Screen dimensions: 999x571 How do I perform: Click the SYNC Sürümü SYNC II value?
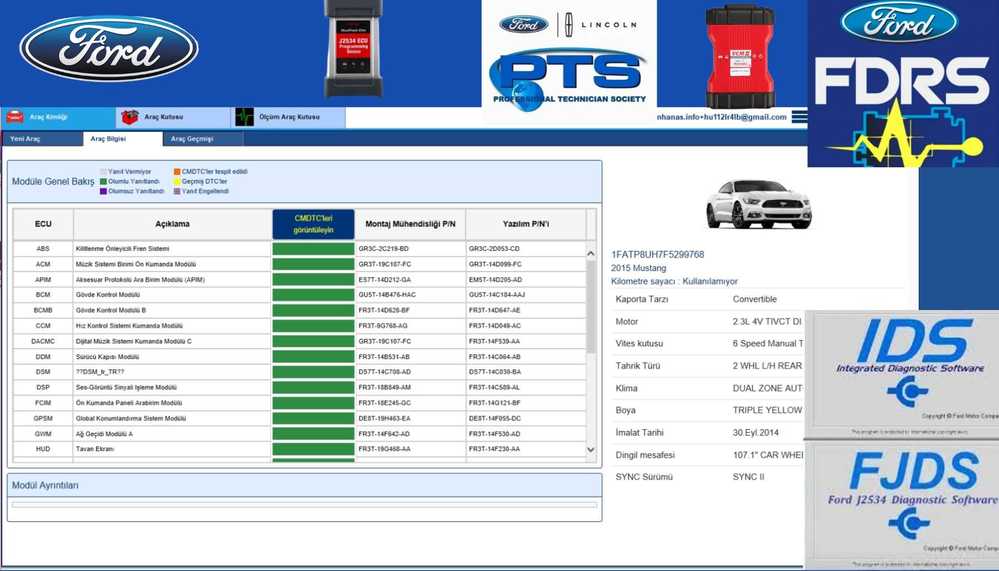point(749,477)
